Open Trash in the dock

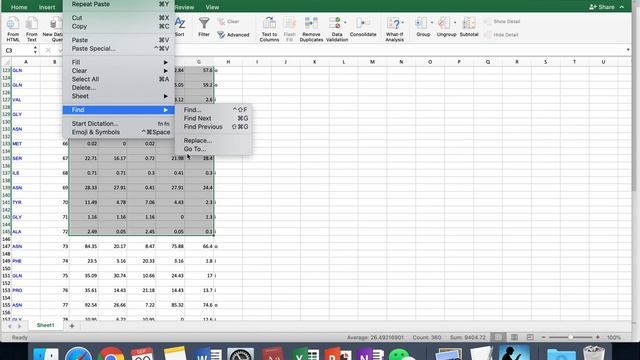coord(593,353)
